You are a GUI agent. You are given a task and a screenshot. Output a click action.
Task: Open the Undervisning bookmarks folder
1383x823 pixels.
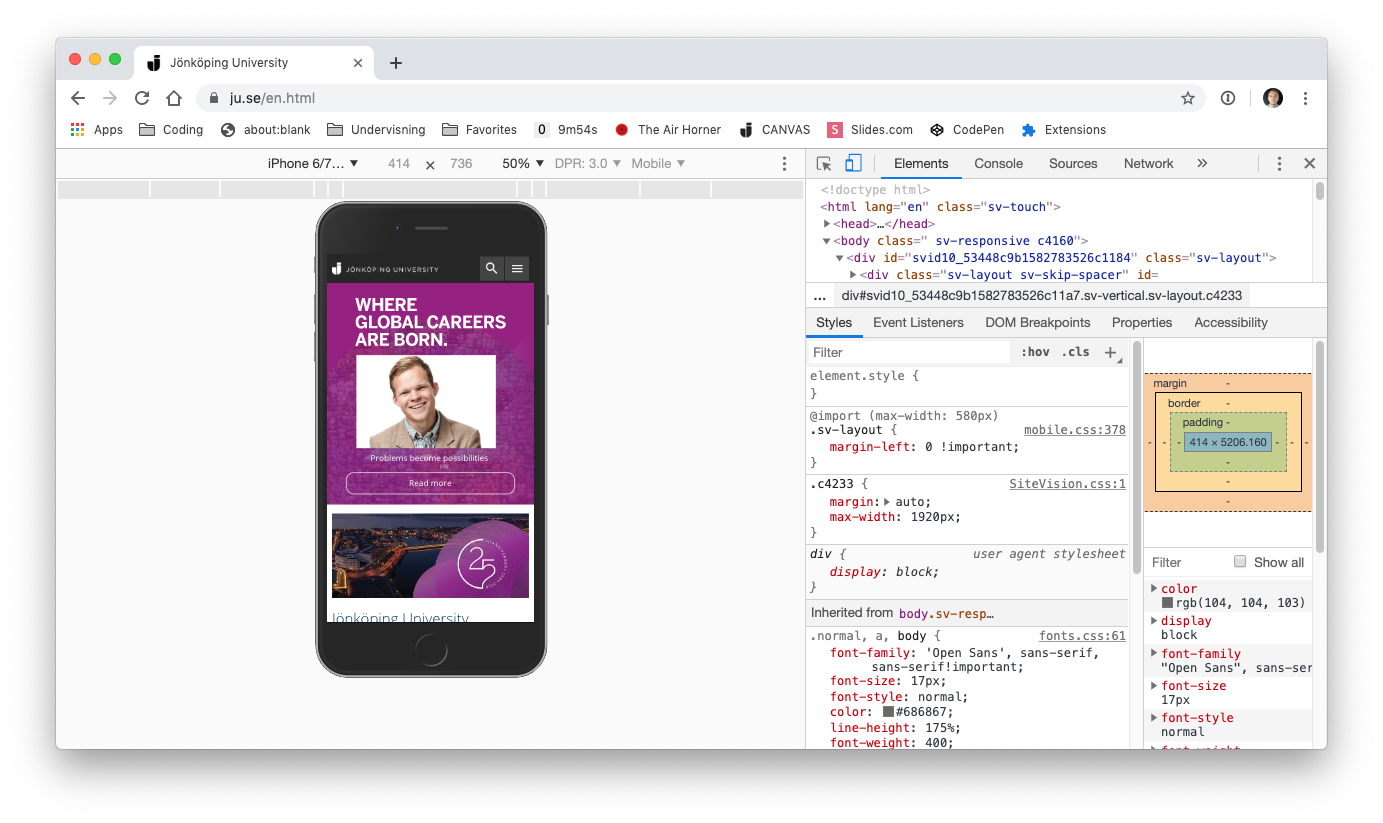[376, 130]
